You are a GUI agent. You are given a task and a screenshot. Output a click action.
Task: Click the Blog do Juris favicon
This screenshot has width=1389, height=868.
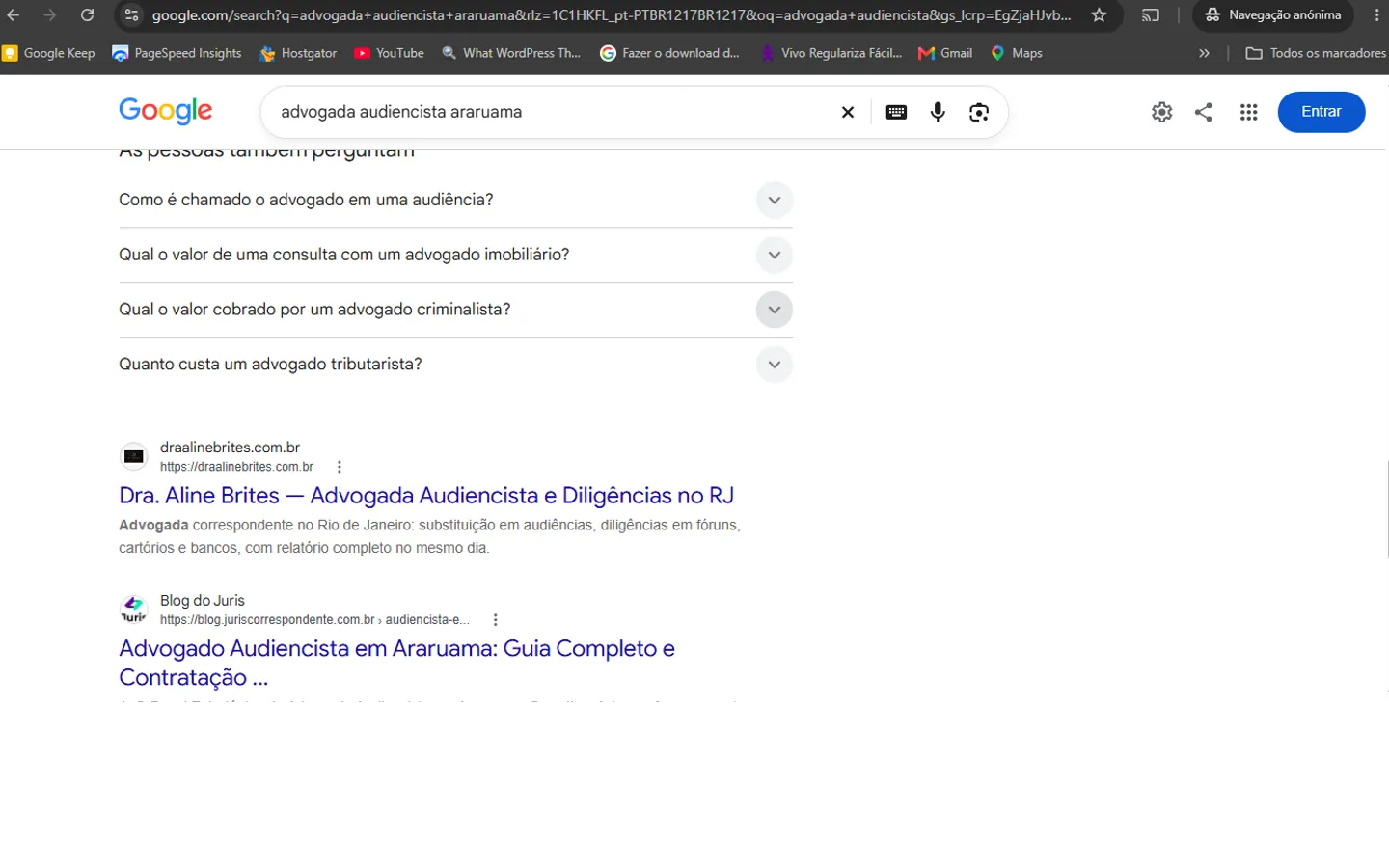pyautogui.click(x=134, y=610)
